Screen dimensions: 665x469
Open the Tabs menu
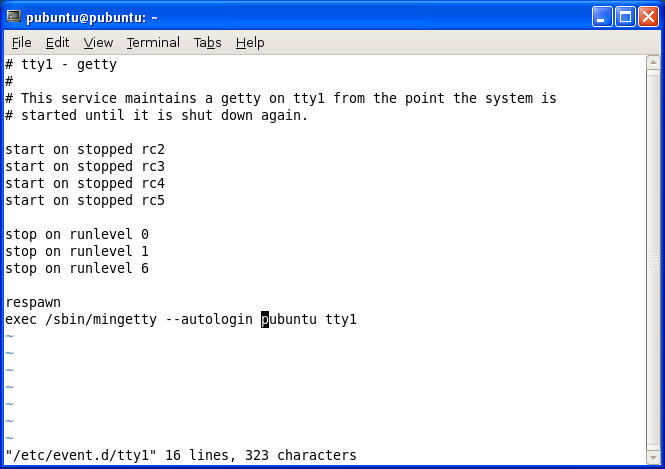point(207,42)
